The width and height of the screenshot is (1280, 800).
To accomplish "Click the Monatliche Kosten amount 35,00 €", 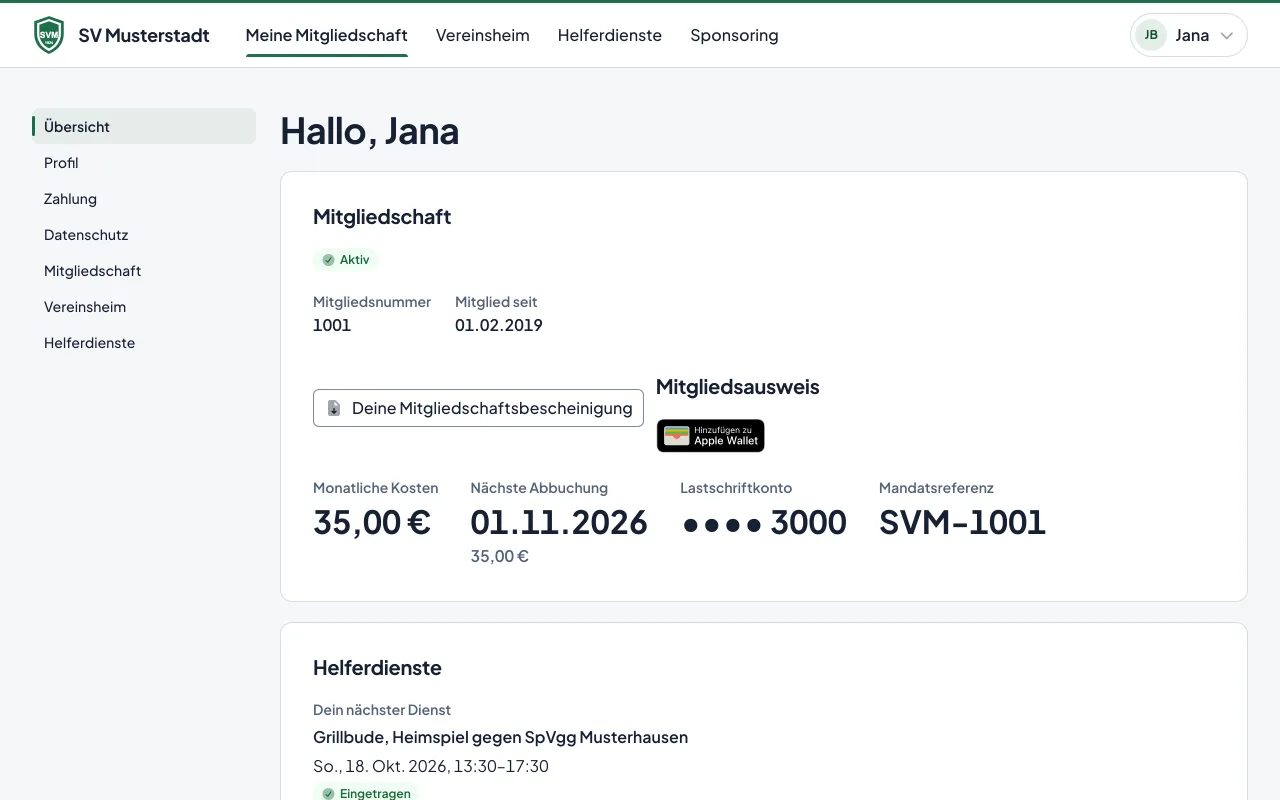I will [x=372, y=522].
